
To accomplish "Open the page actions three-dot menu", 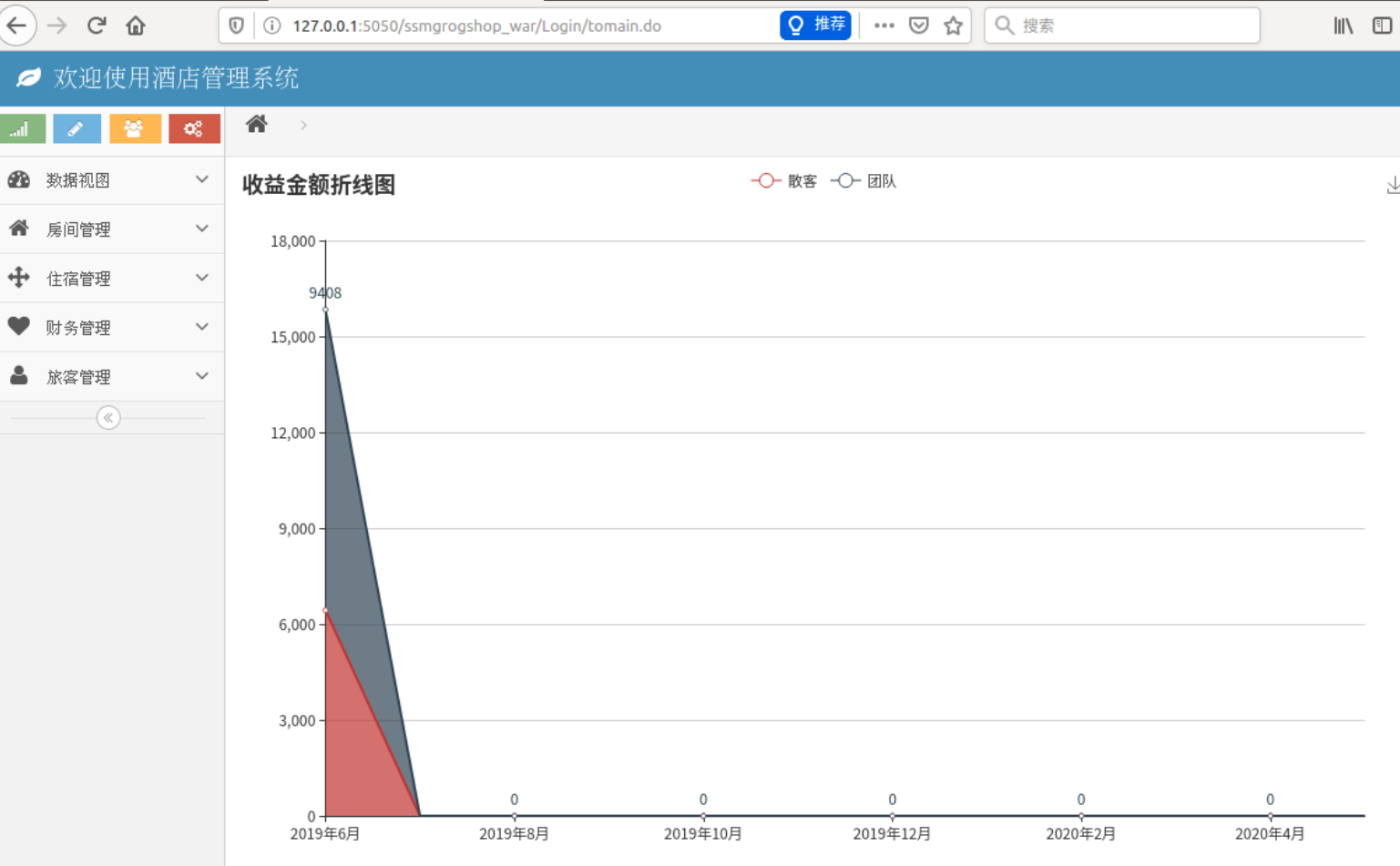I will [x=884, y=25].
